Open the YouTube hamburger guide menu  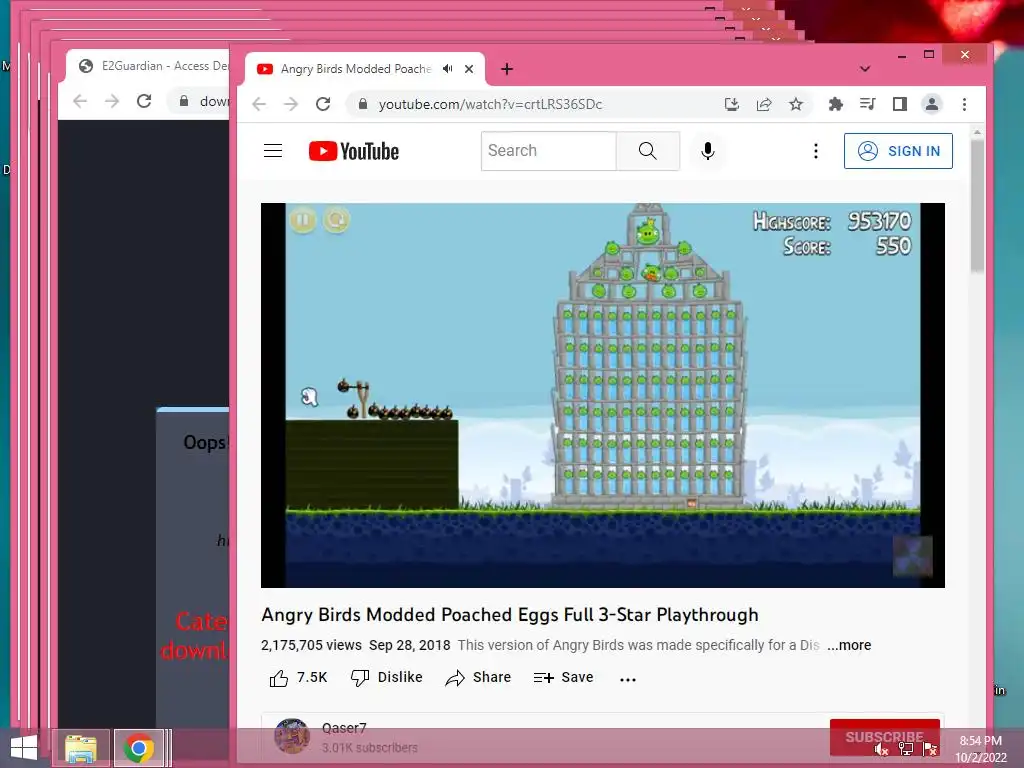click(273, 151)
